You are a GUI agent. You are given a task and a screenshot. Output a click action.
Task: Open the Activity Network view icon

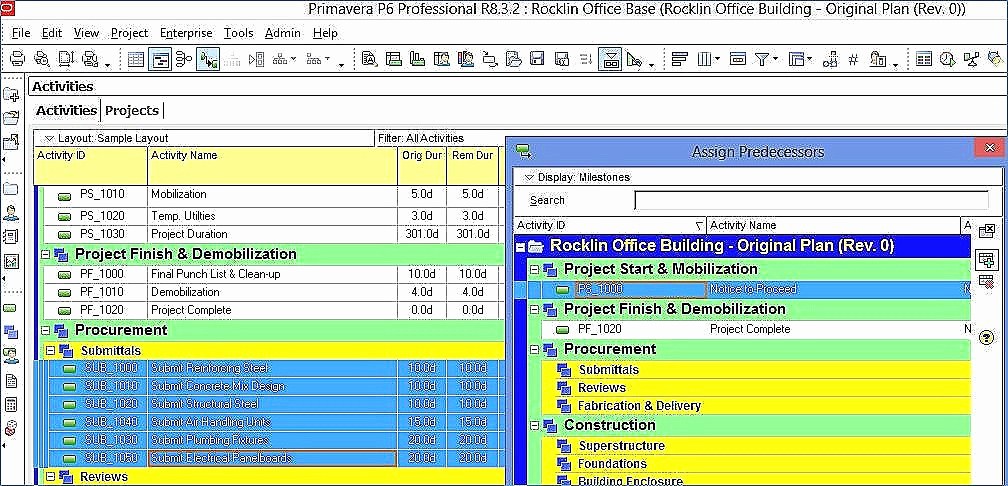(x=183, y=59)
